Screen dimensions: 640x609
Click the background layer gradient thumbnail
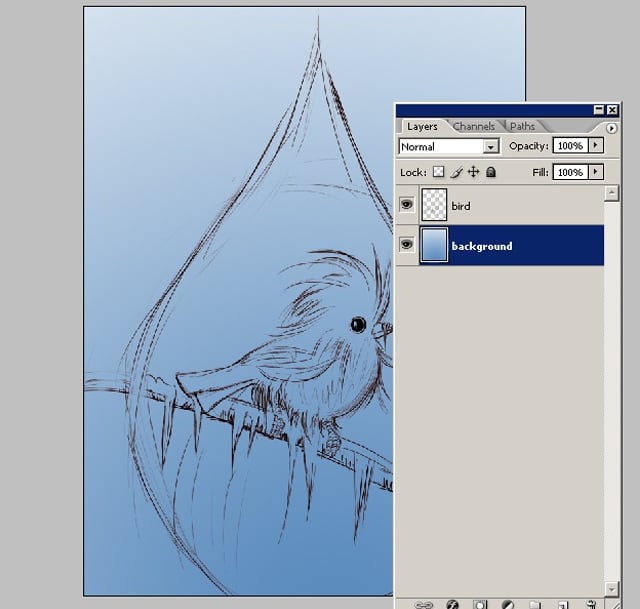(x=434, y=245)
